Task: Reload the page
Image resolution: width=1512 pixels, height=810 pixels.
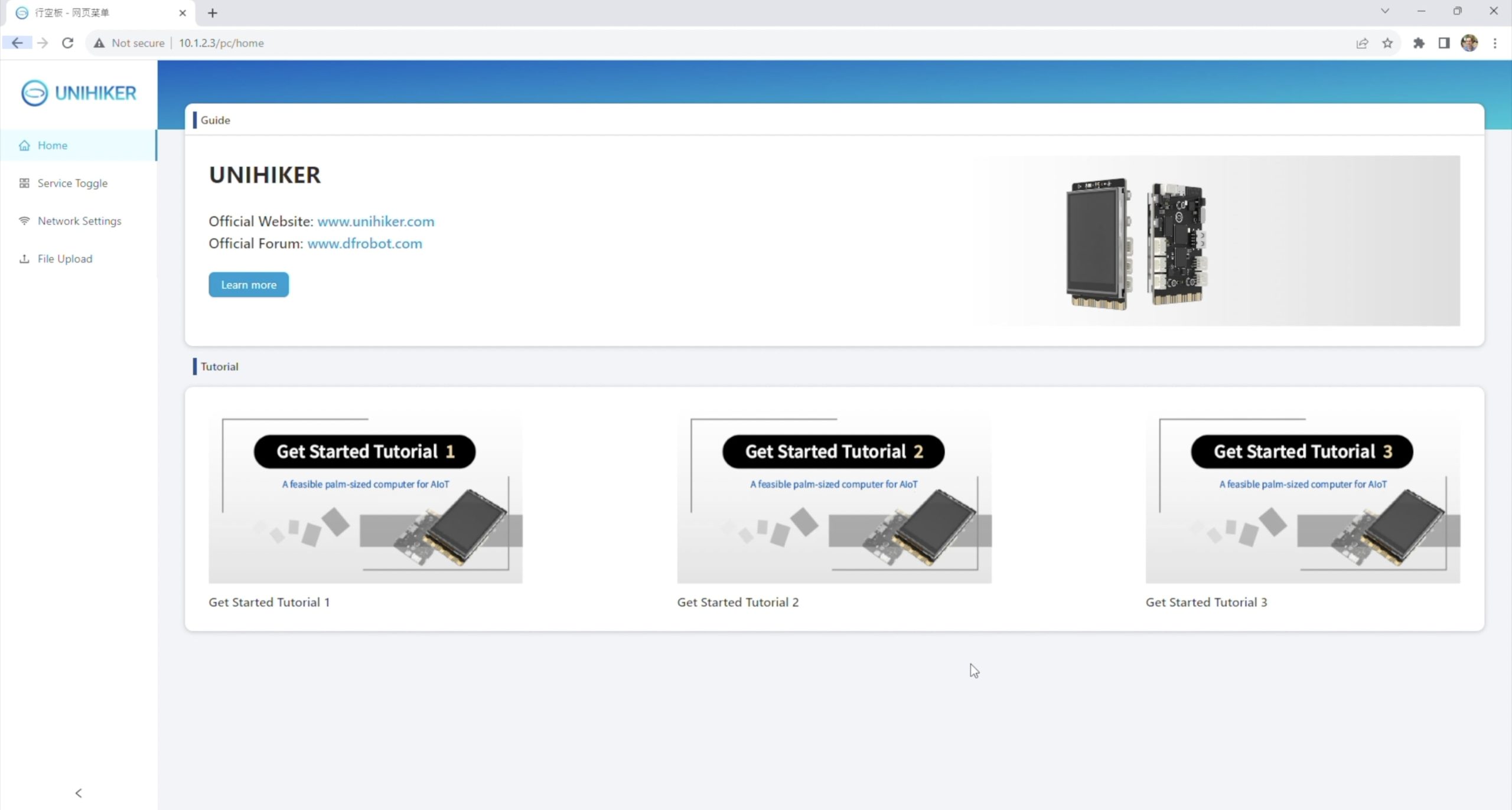Action: click(x=68, y=43)
